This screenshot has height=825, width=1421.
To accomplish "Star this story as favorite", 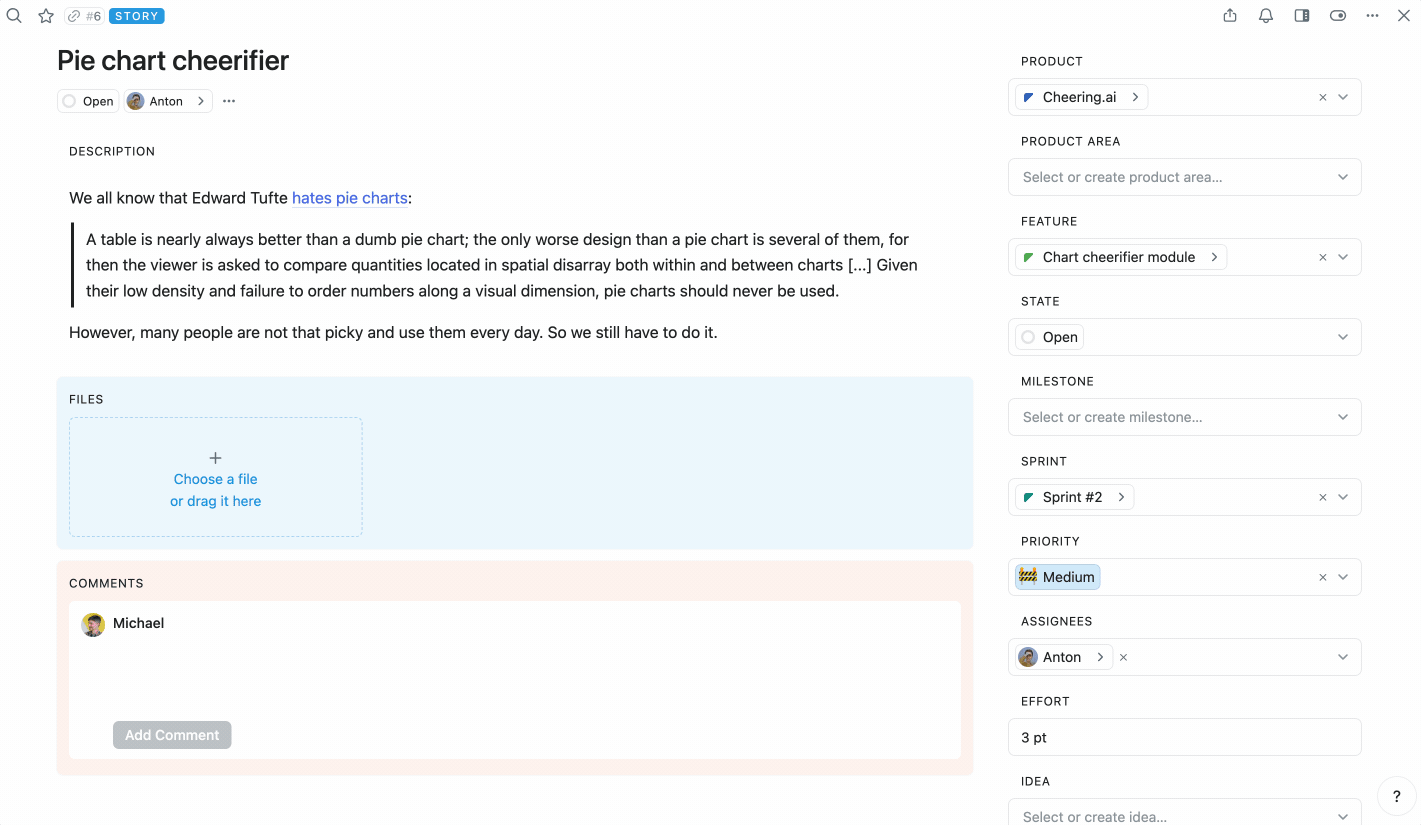I will tap(46, 16).
